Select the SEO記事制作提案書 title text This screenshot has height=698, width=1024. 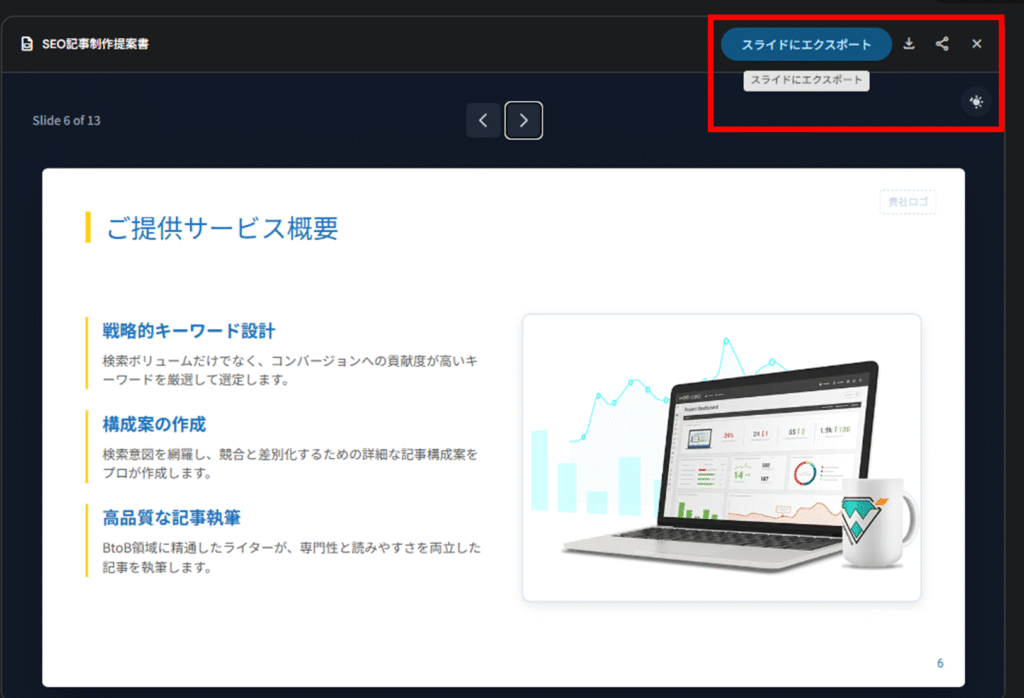coord(96,45)
